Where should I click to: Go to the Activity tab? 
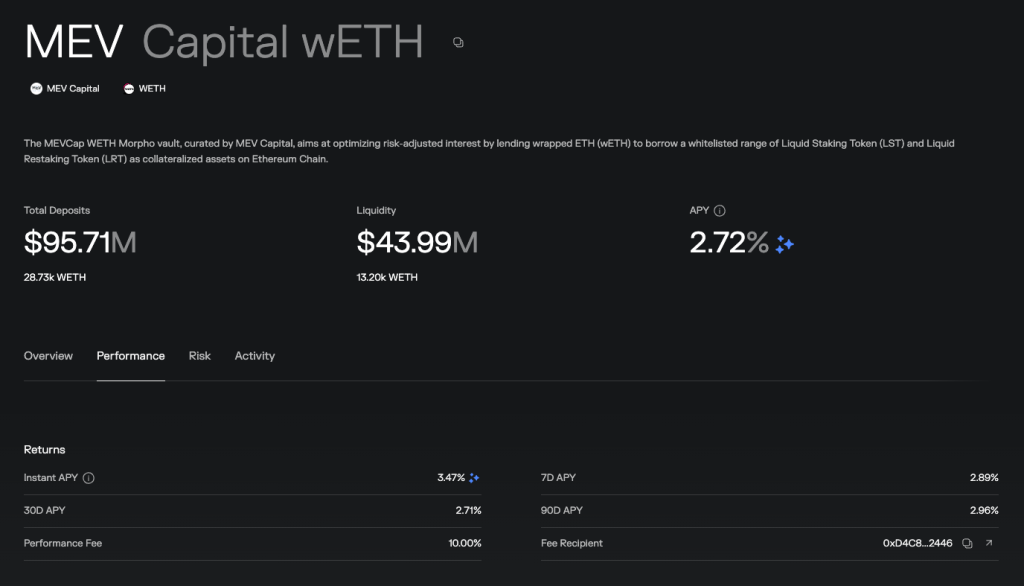pyautogui.click(x=254, y=356)
